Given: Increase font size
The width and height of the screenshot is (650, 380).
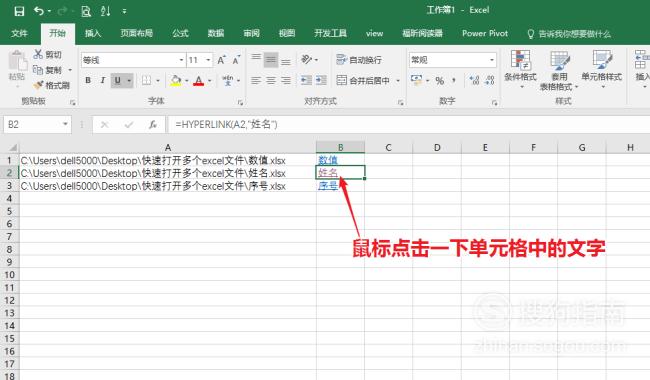Looking at the screenshot, I should pyautogui.click(x=221, y=60).
